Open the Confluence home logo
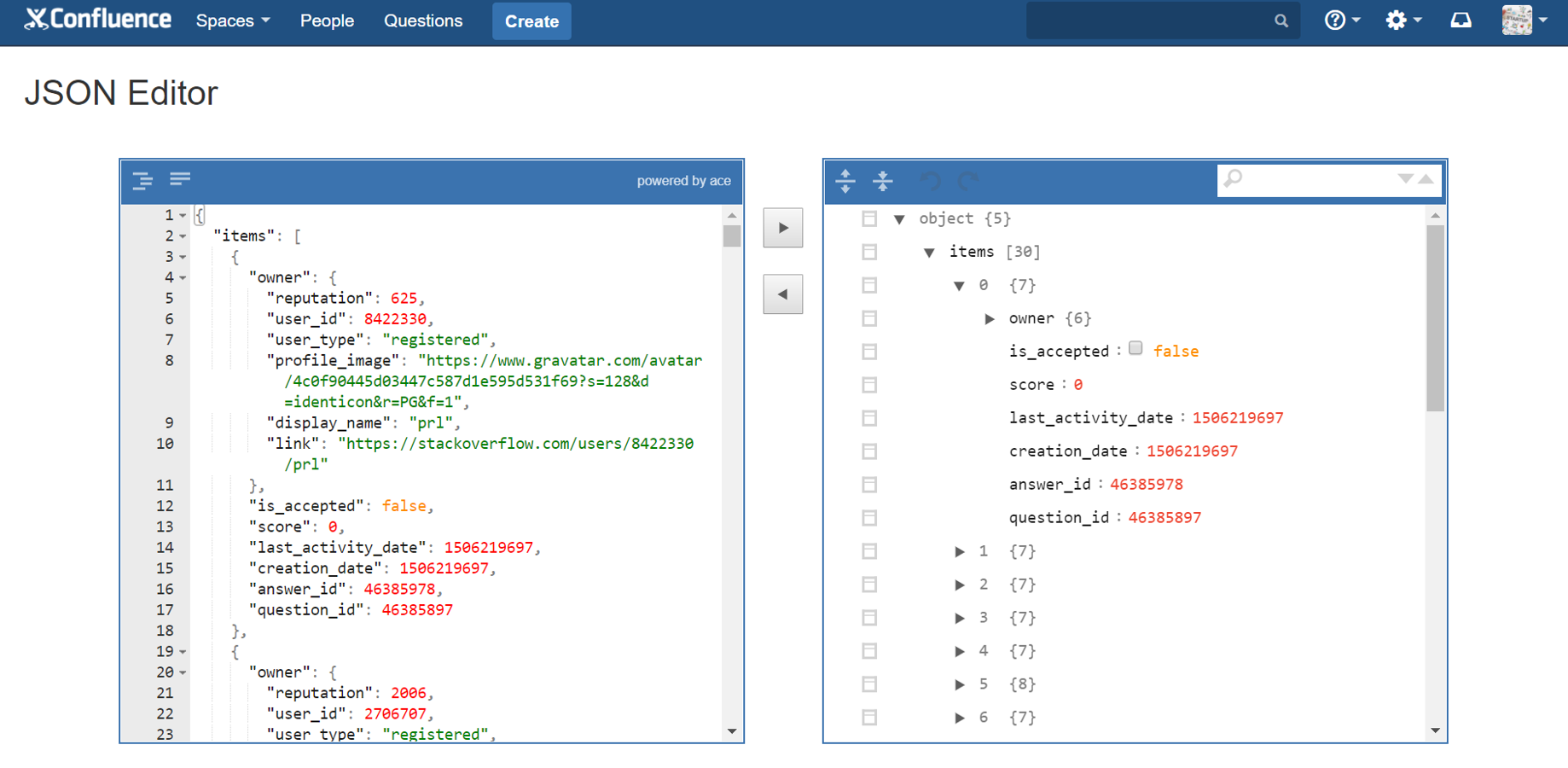The image size is (1568, 768). (x=97, y=20)
